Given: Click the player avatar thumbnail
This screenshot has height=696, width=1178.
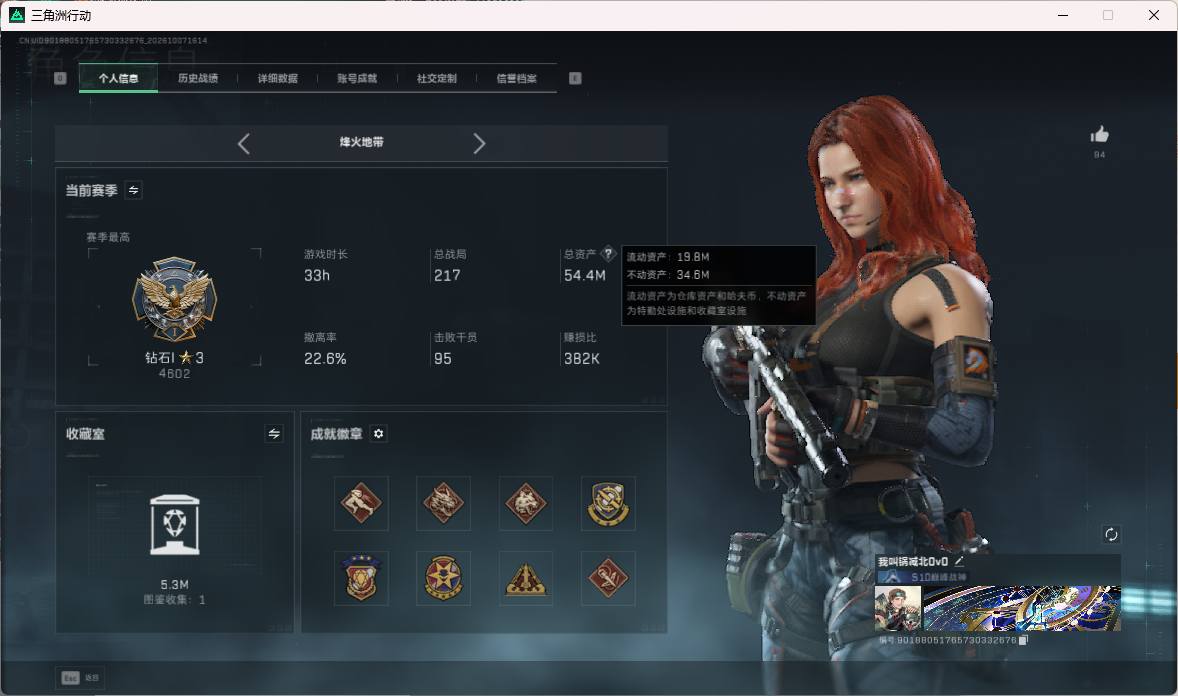Looking at the screenshot, I should click(x=898, y=608).
